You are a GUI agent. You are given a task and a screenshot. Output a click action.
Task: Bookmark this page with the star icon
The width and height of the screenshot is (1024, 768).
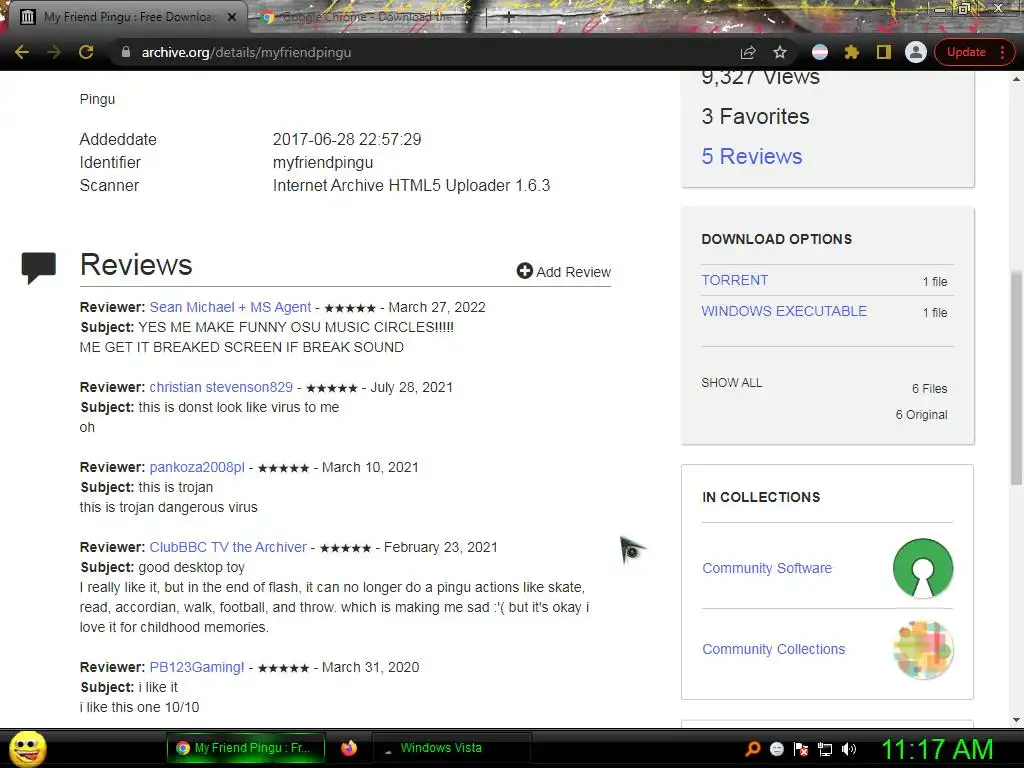780,52
